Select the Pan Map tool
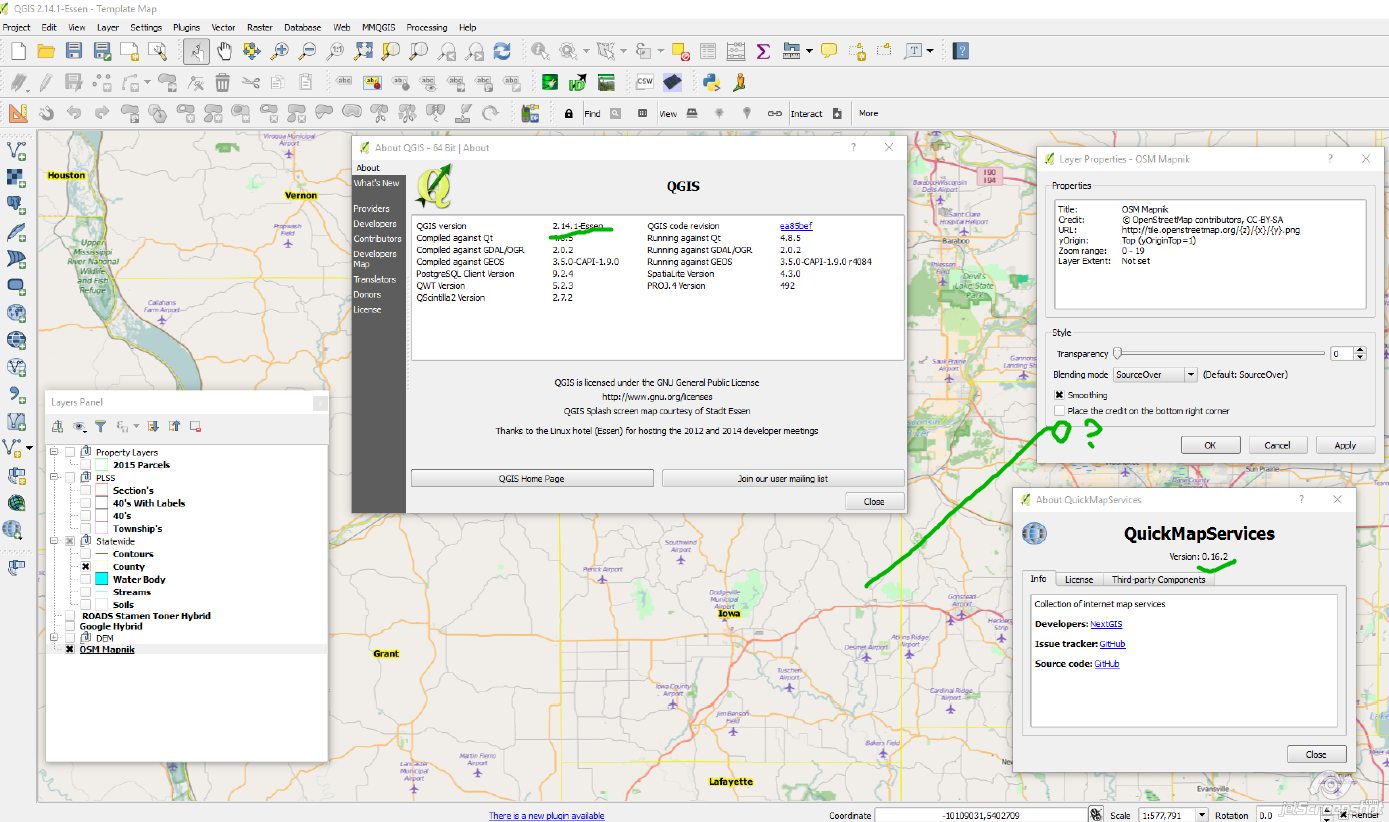Image resolution: width=1389 pixels, height=822 pixels. click(224, 51)
